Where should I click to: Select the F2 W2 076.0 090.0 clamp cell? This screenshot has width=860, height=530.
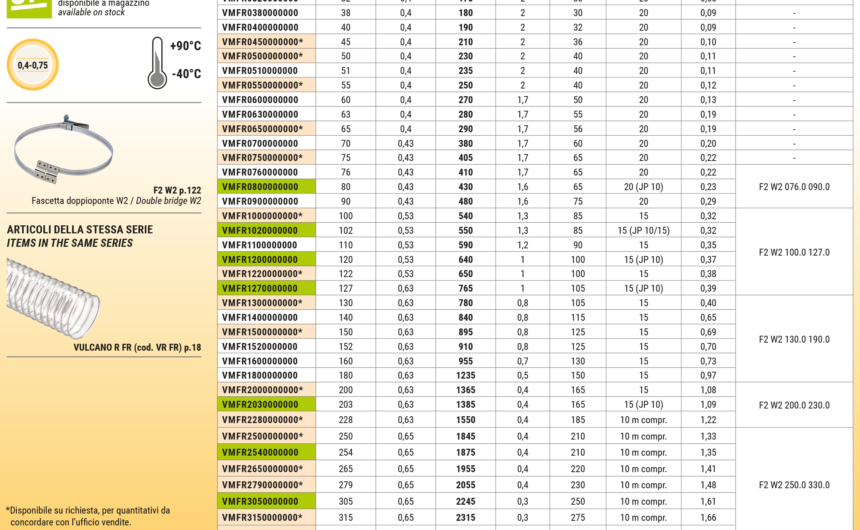[794, 187]
